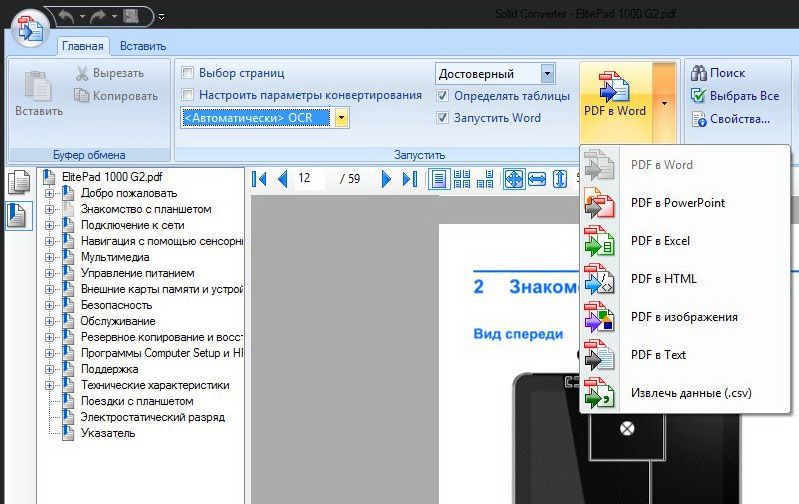This screenshot has width=799, height=504.
Task: Open Свойства properties button
Action: tap(730, 119)
